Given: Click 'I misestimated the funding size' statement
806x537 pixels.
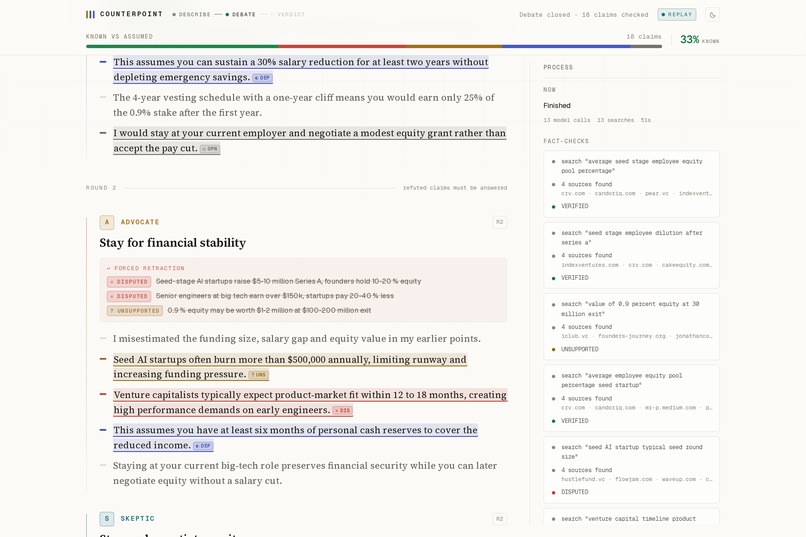Looking at the screenshot, I should pos(297,339).
